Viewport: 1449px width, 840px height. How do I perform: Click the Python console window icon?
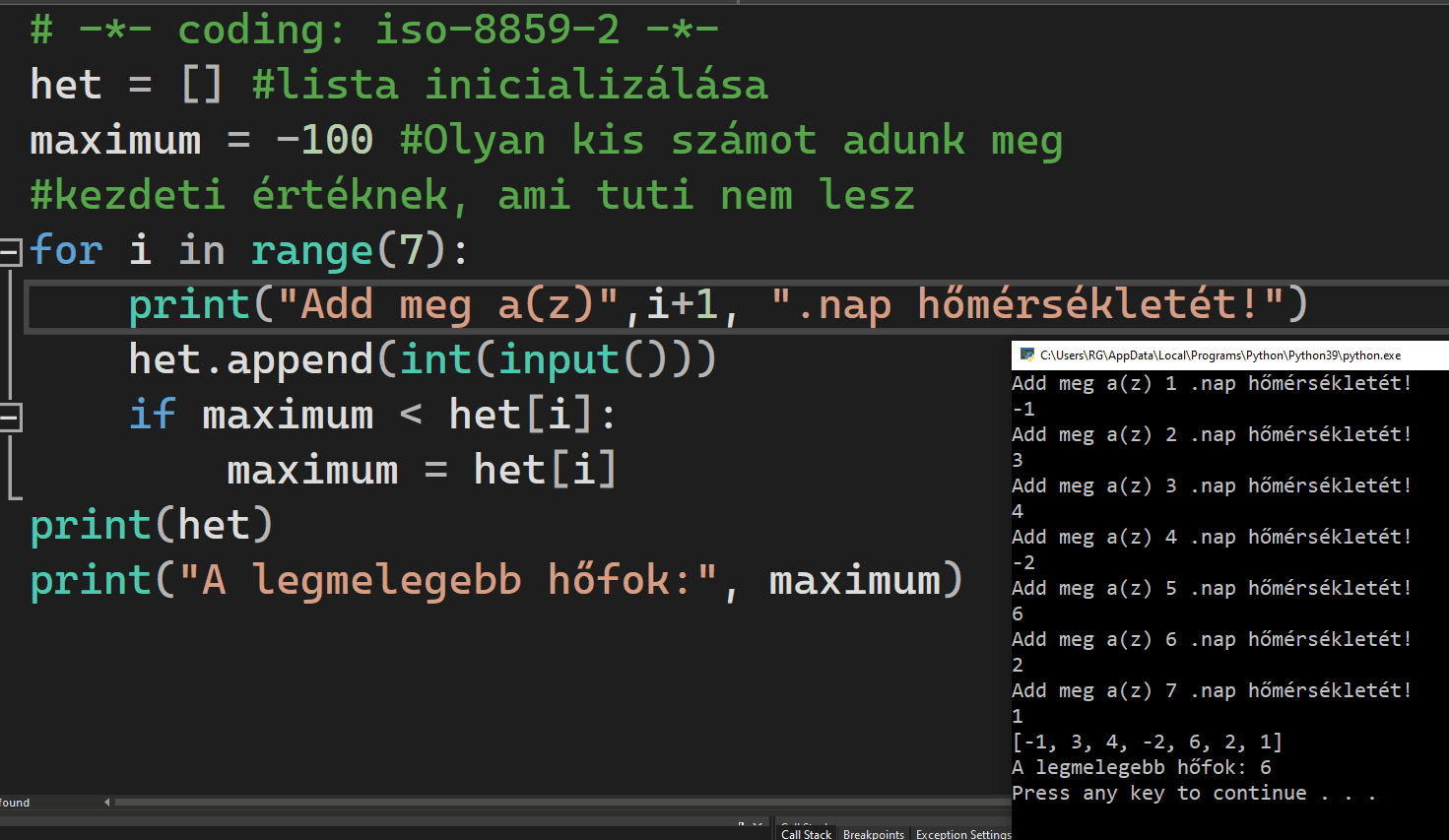(1026, 355)
